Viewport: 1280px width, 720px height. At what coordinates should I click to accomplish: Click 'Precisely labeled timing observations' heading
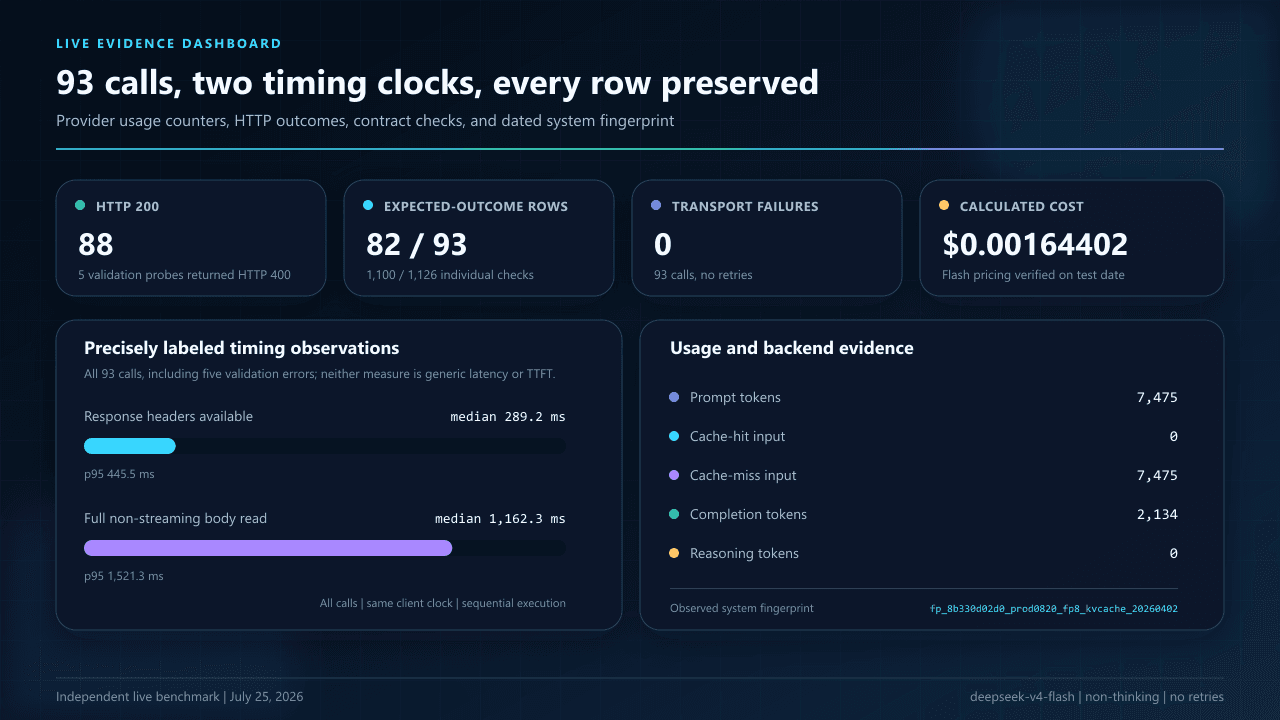point(242,348)
